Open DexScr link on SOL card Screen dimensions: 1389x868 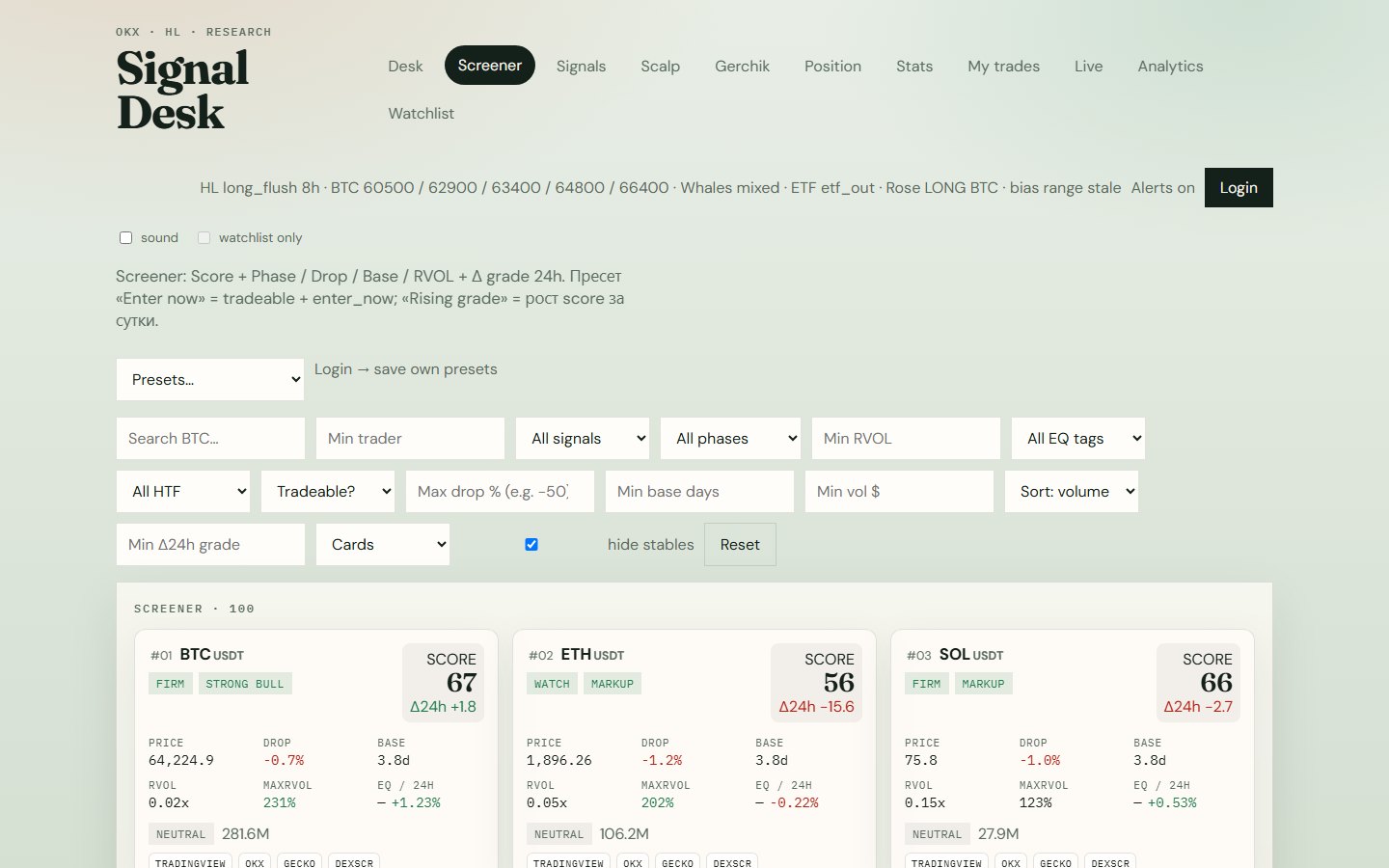tap(1110, 863)
